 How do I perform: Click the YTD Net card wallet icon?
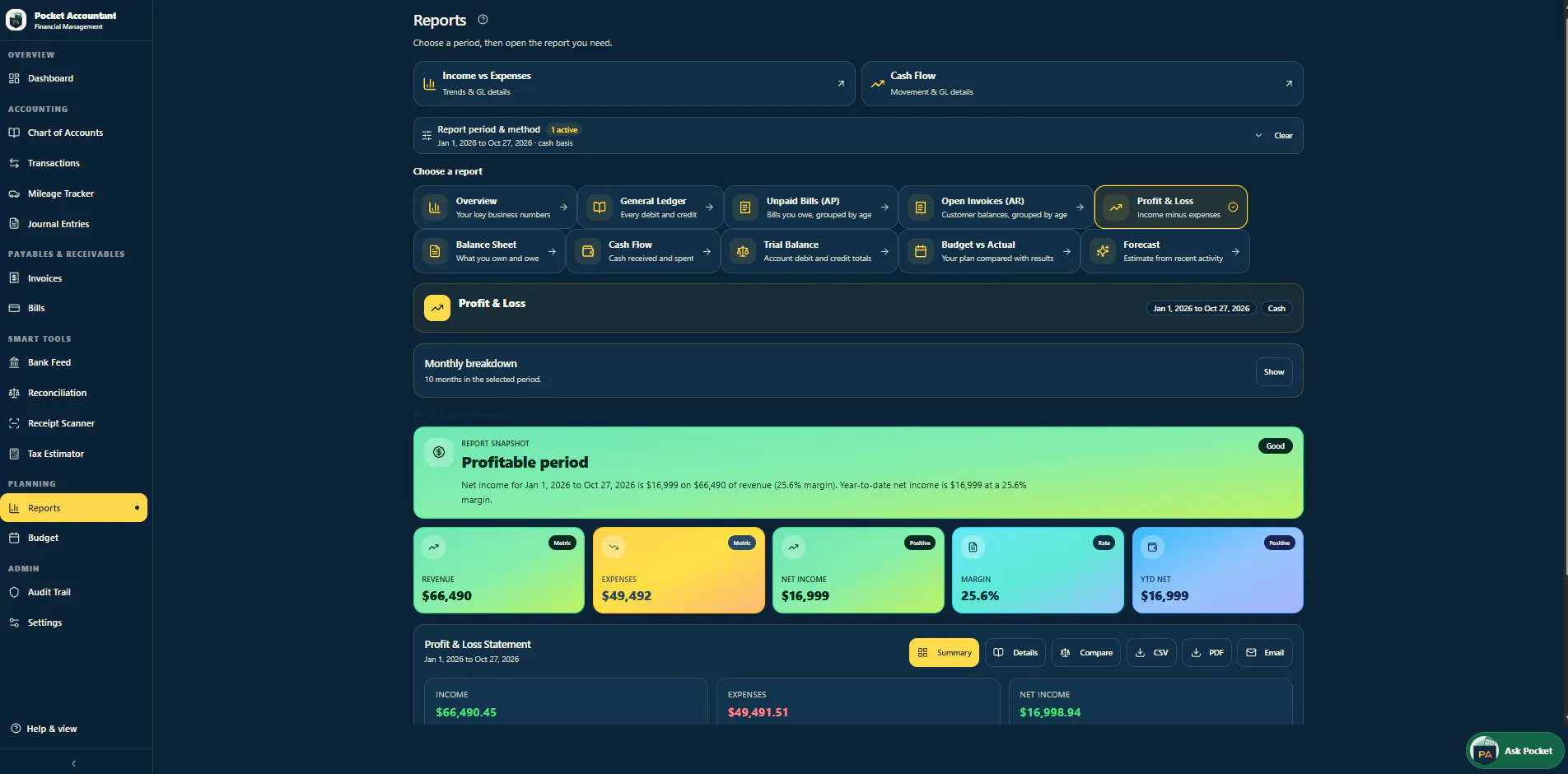point(1152,547)
